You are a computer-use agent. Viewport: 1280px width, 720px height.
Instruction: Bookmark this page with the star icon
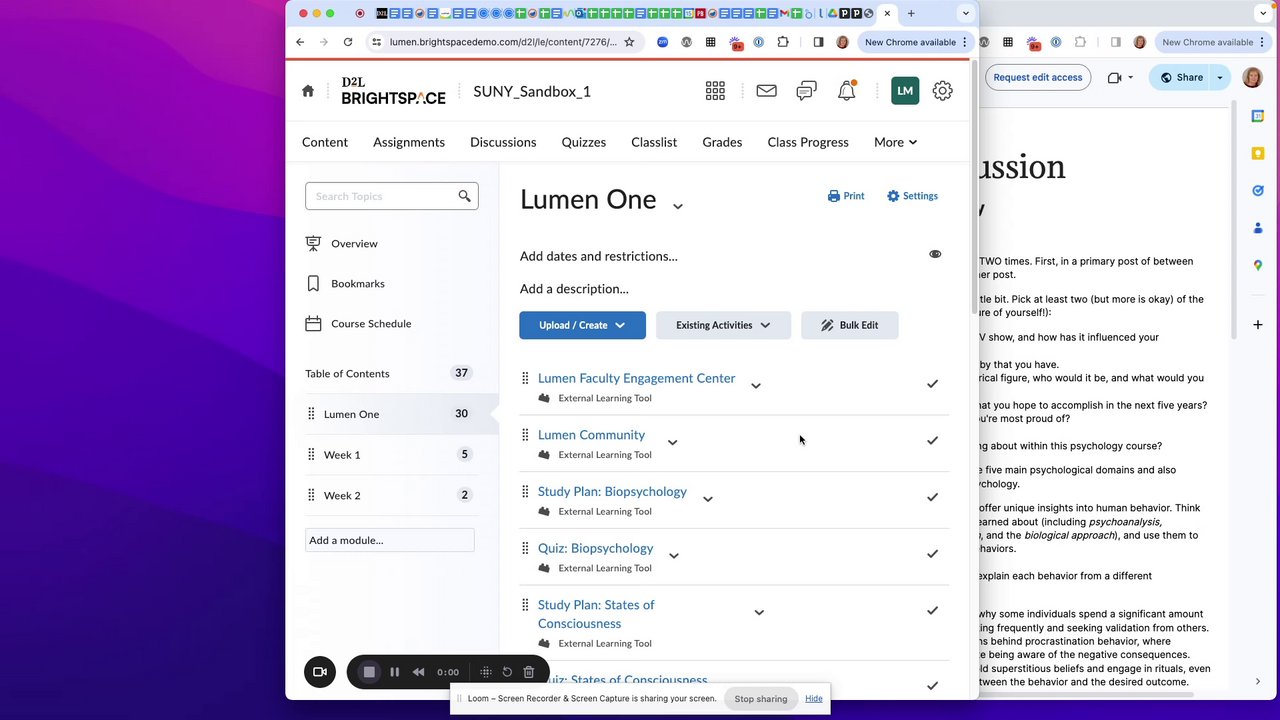pyautogui.click(x=629, y=42)
